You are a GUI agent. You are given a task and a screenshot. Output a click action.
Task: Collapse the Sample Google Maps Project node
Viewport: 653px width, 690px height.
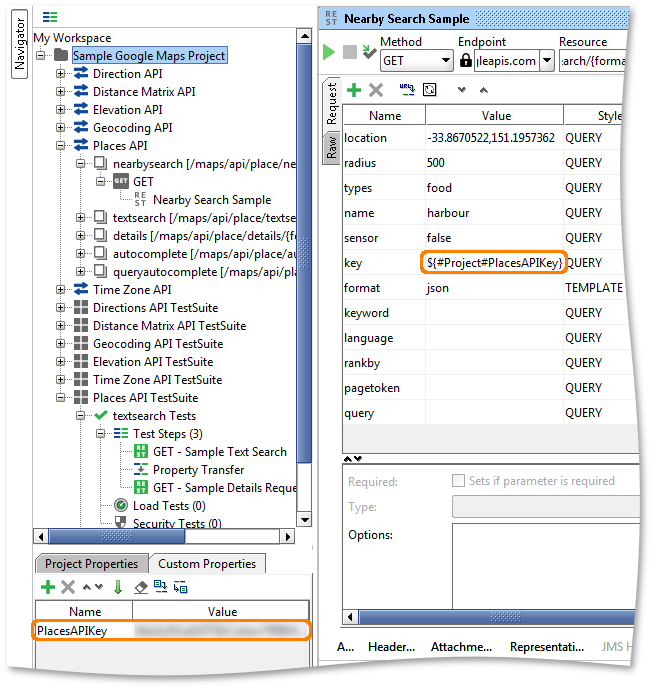tap(40, 55)
